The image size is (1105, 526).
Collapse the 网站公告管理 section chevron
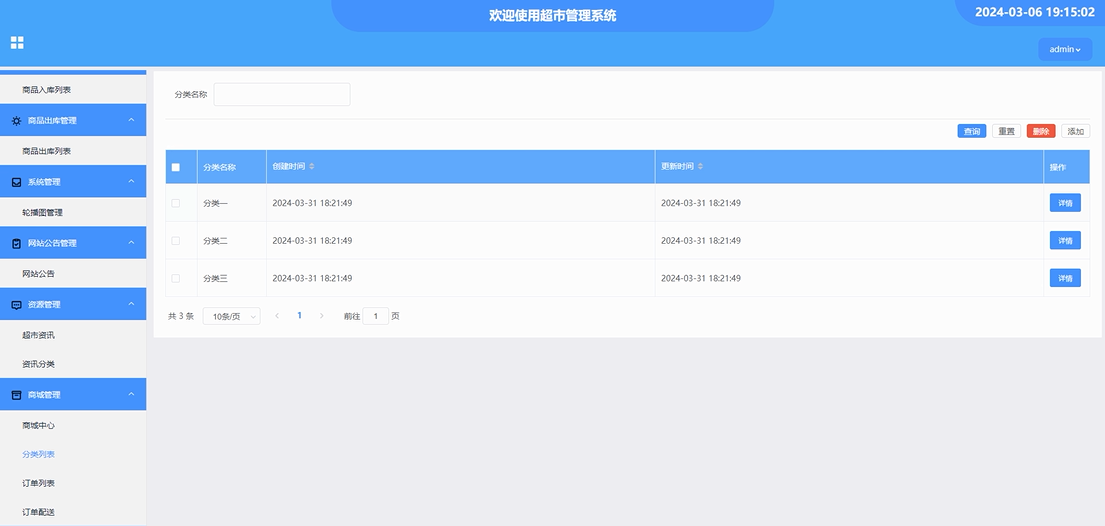[x=131, y=243]
